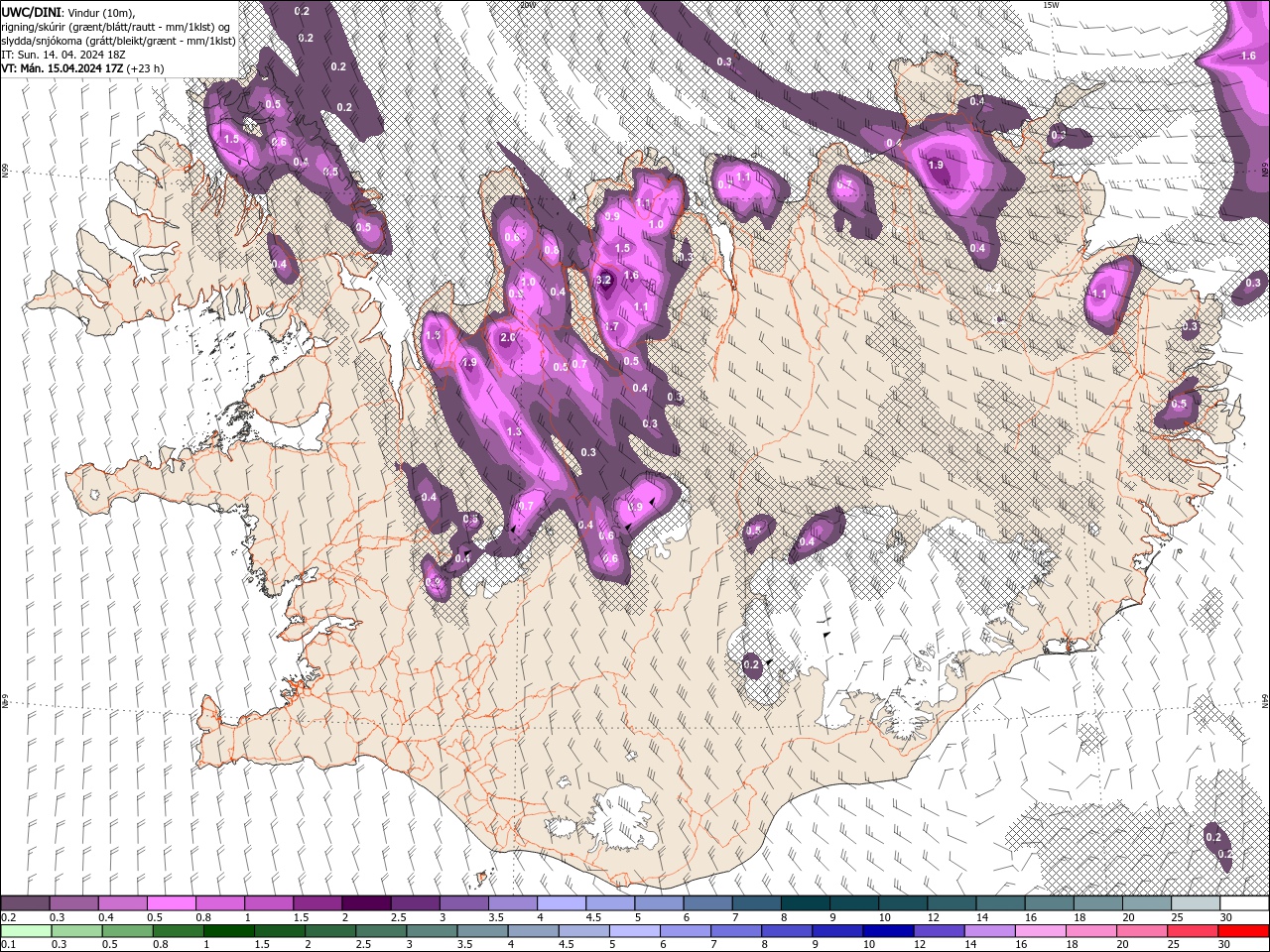Viewport: 1270px width, 952px height.
Task: Pick the 0.2 muted purple swatch in snow legend
Action: 25,903
